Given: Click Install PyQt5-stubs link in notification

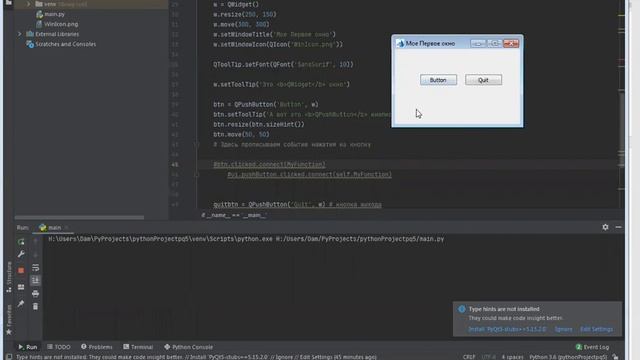Looking at the screenshot, I should [507, 329].
